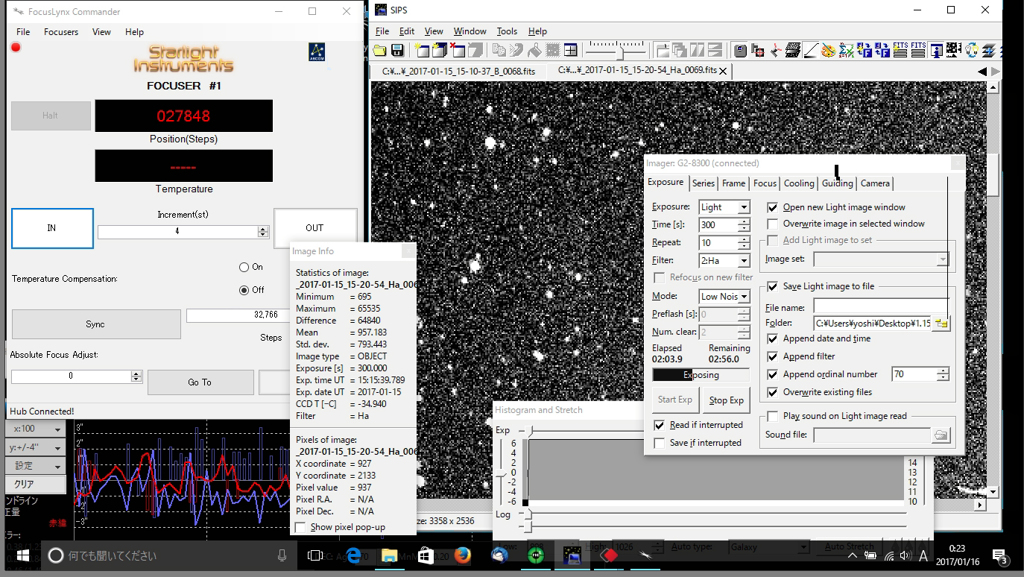1024x577 pixels.
Task: Click the クリア button
Action: (x=36, y=484)
